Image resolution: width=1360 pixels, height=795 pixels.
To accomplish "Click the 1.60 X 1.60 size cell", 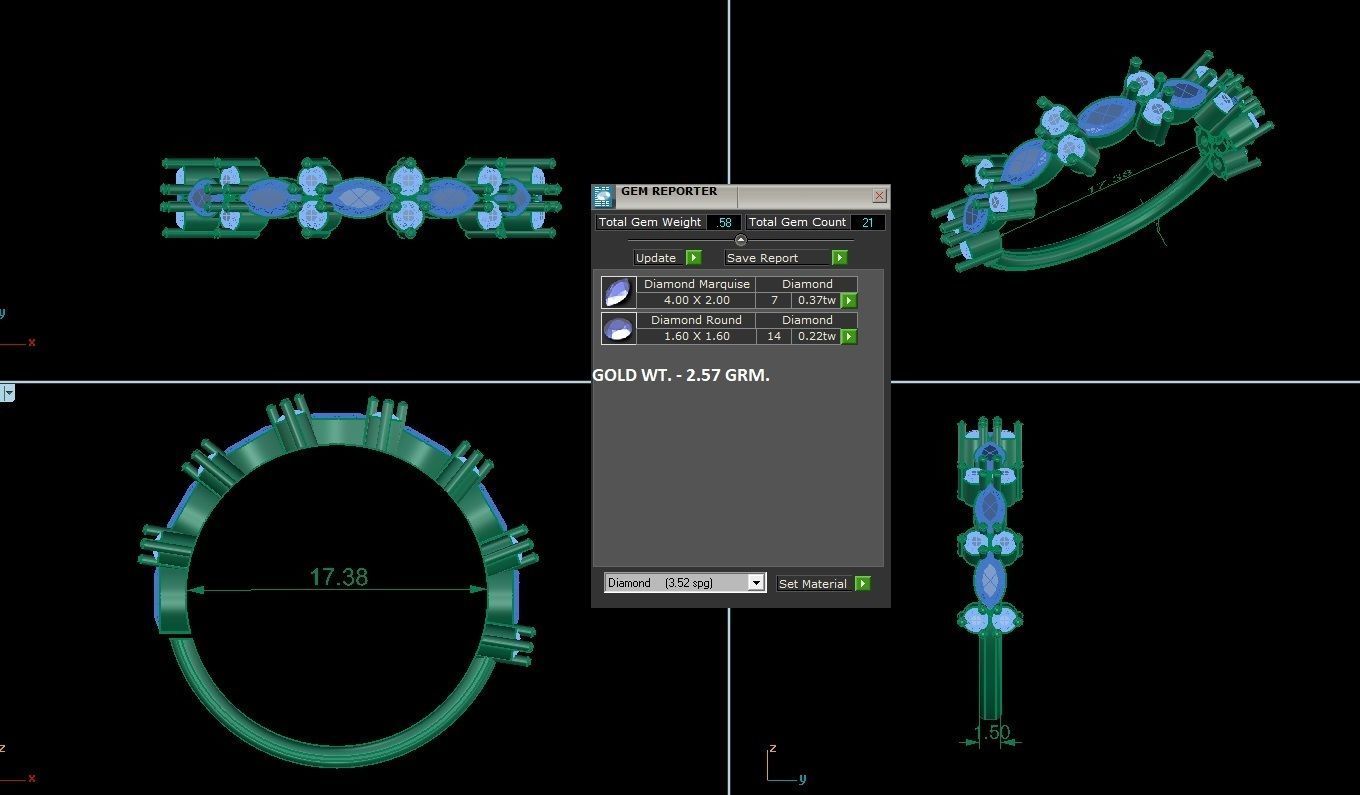I will [697, 336].
